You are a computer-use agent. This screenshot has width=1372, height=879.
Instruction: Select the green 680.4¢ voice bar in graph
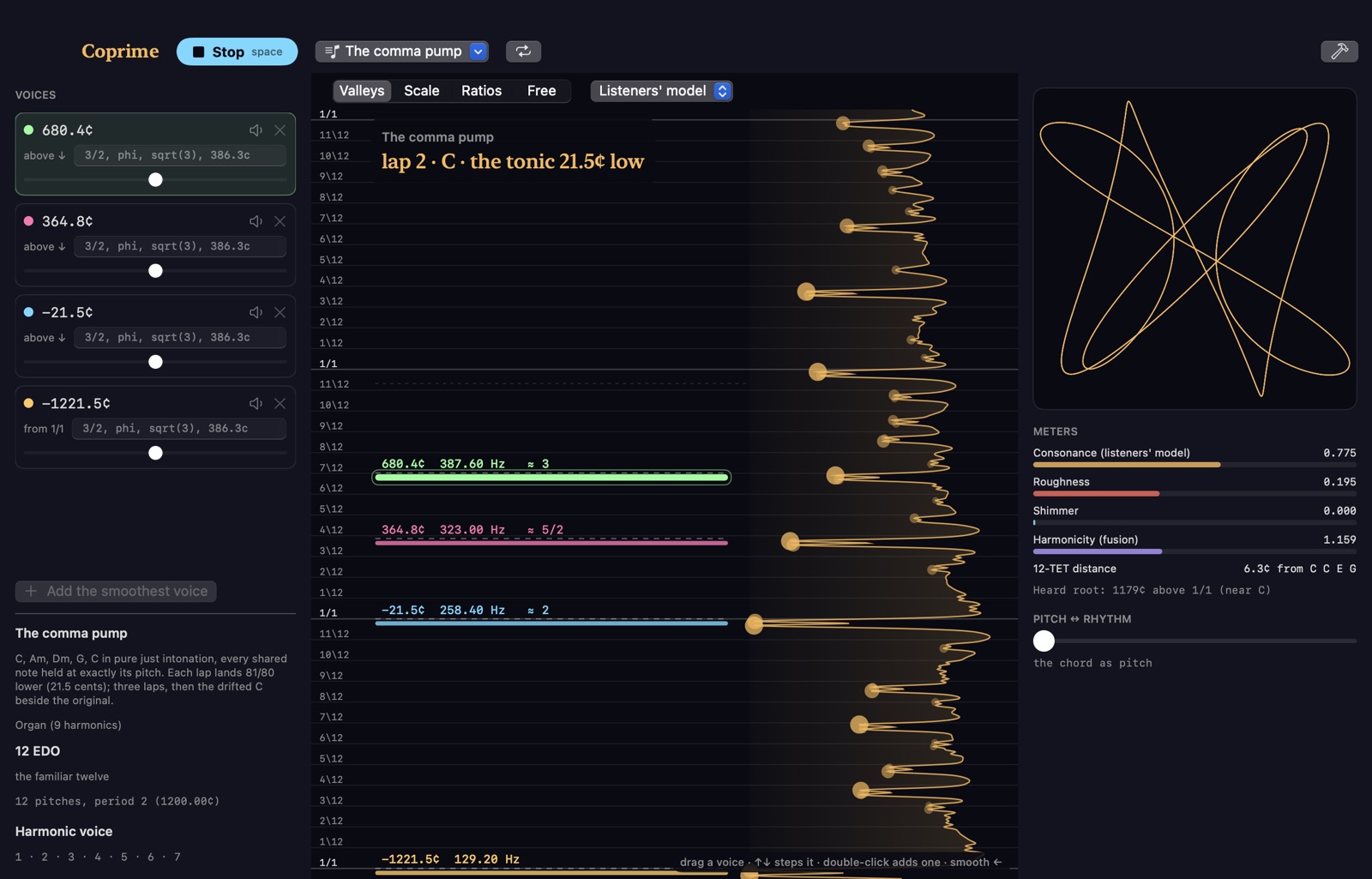coord(551,478)
